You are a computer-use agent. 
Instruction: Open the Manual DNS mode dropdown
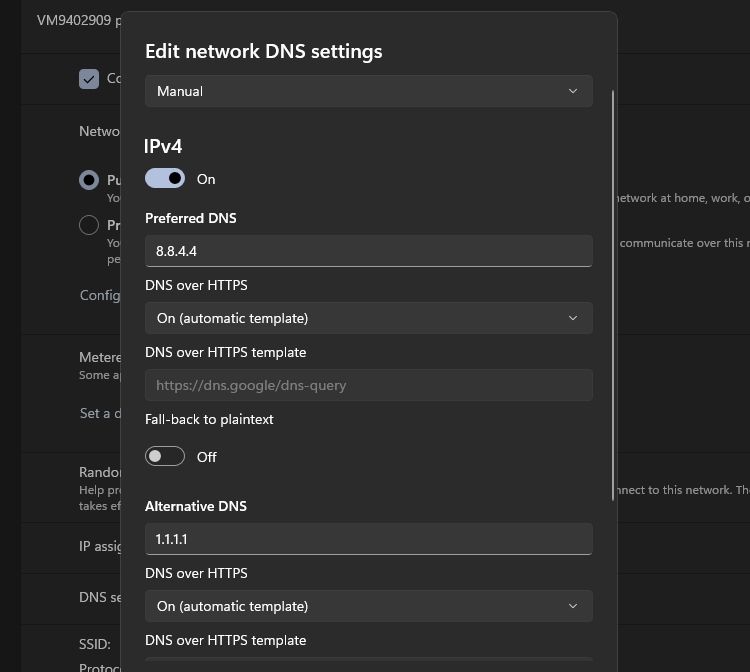[x=367, y=91]
